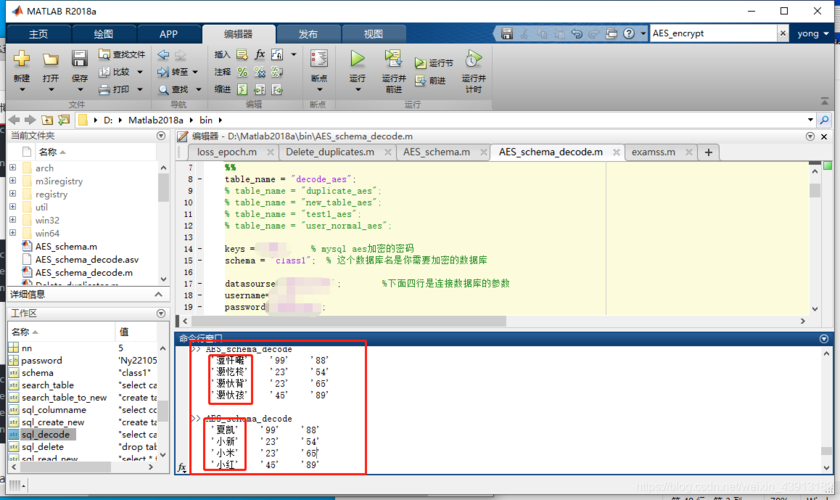
Task: Open the 工作区 (Workspace) panel actions menu
Action: 161,313
